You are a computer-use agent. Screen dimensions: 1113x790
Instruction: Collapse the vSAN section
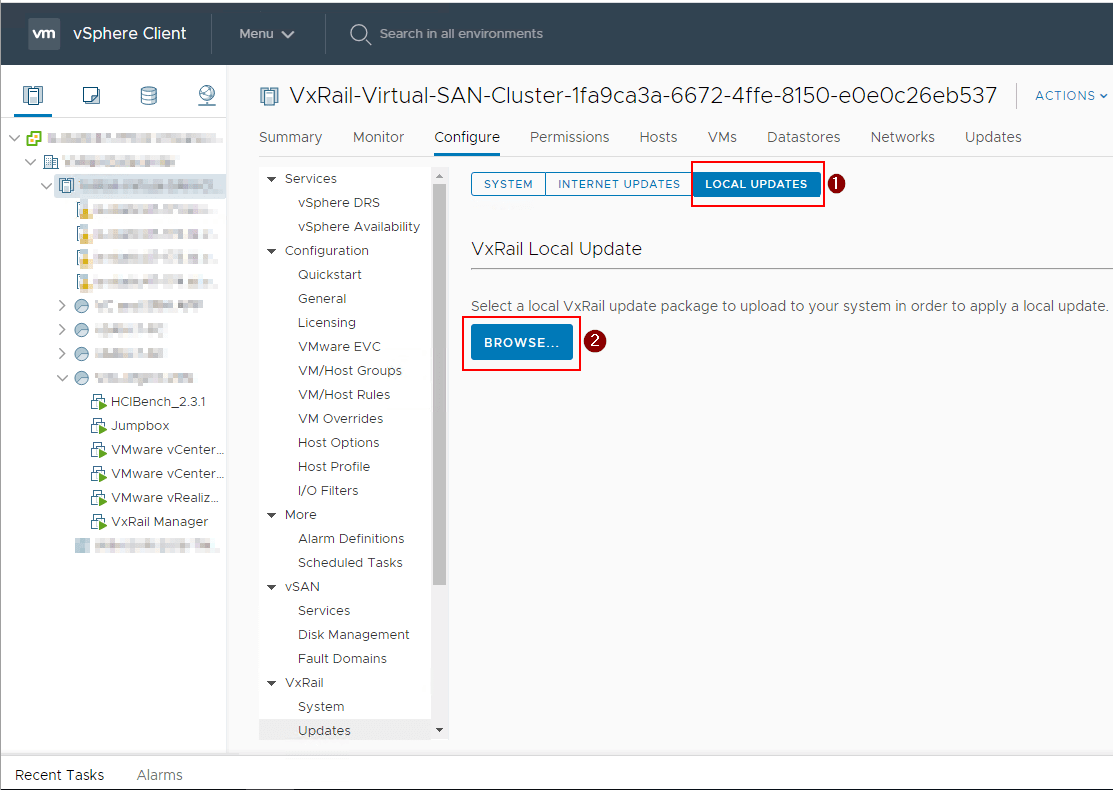pos(271,587)
